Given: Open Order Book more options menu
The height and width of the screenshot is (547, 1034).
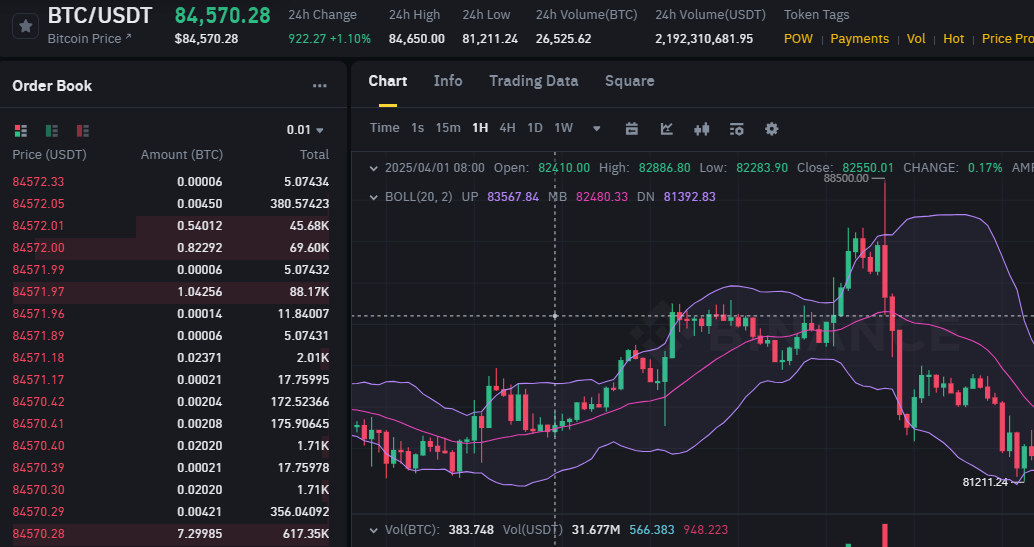Looking at the screenshot, I should [x=320, y=86].
